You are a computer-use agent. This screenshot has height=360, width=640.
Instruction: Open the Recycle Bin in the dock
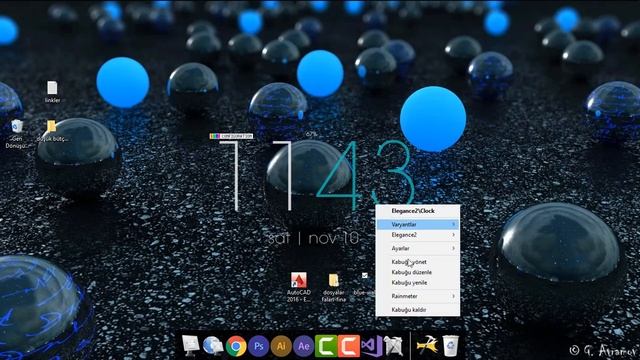450,345
